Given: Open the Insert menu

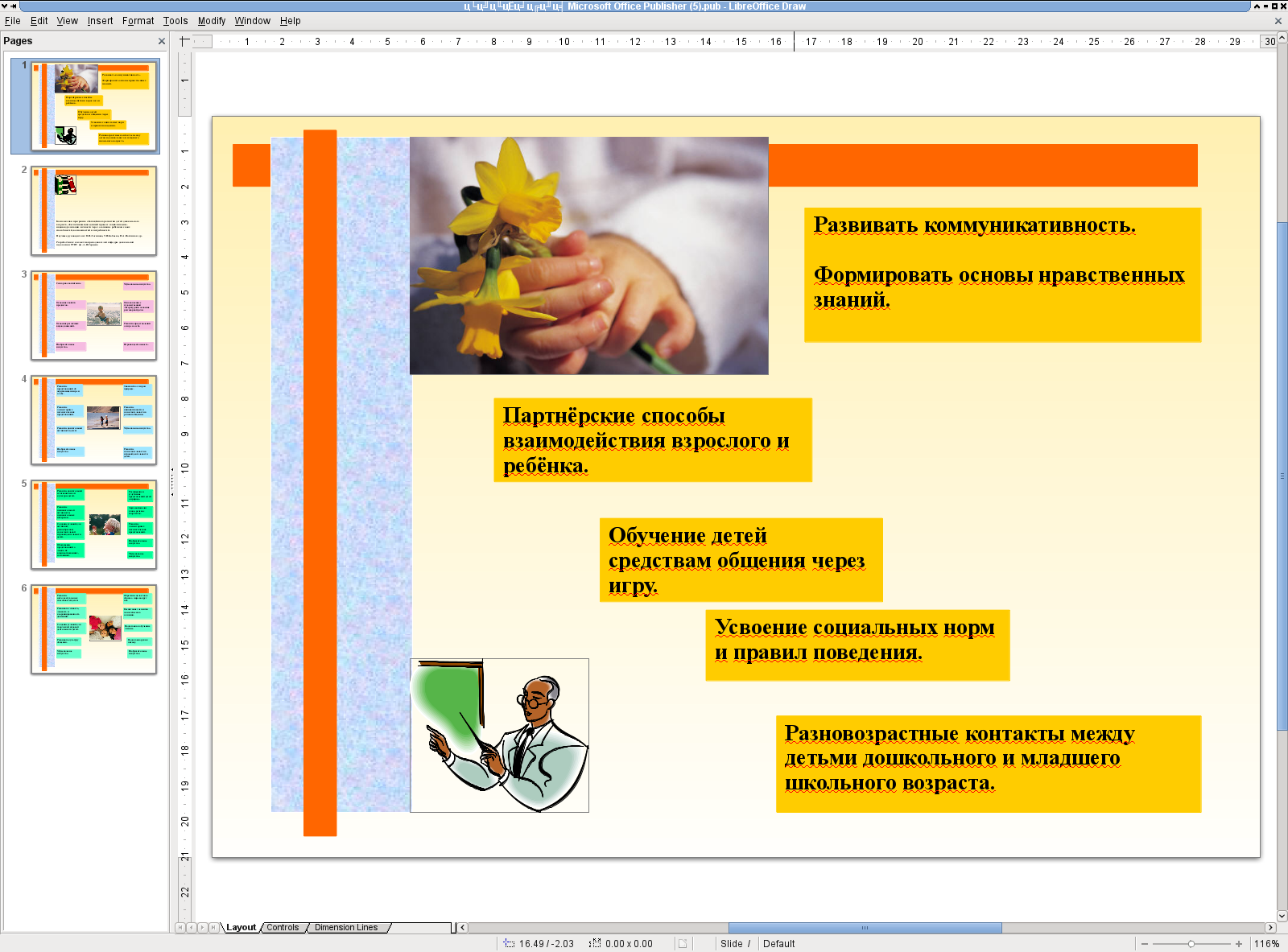Looking at the screenshot, I should pos(100,21).
